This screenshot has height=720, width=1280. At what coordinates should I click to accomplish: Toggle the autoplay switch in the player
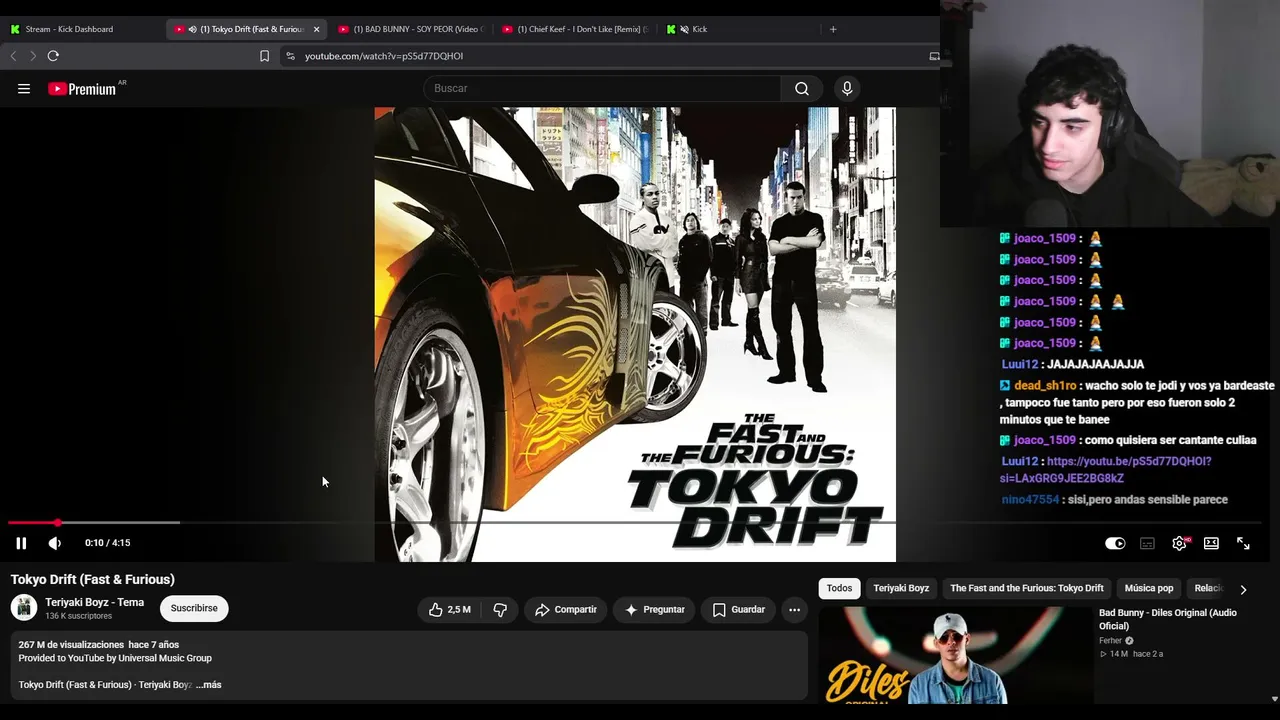coord(1115,543)
